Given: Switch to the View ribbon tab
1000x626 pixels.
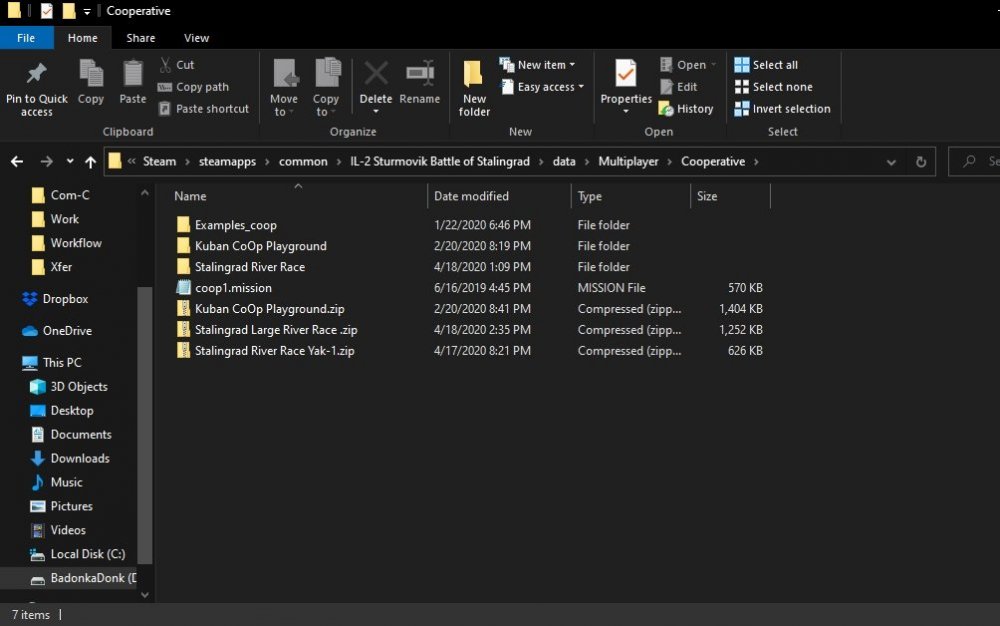Looking at the screenshot, I should [x=196, y=38].
